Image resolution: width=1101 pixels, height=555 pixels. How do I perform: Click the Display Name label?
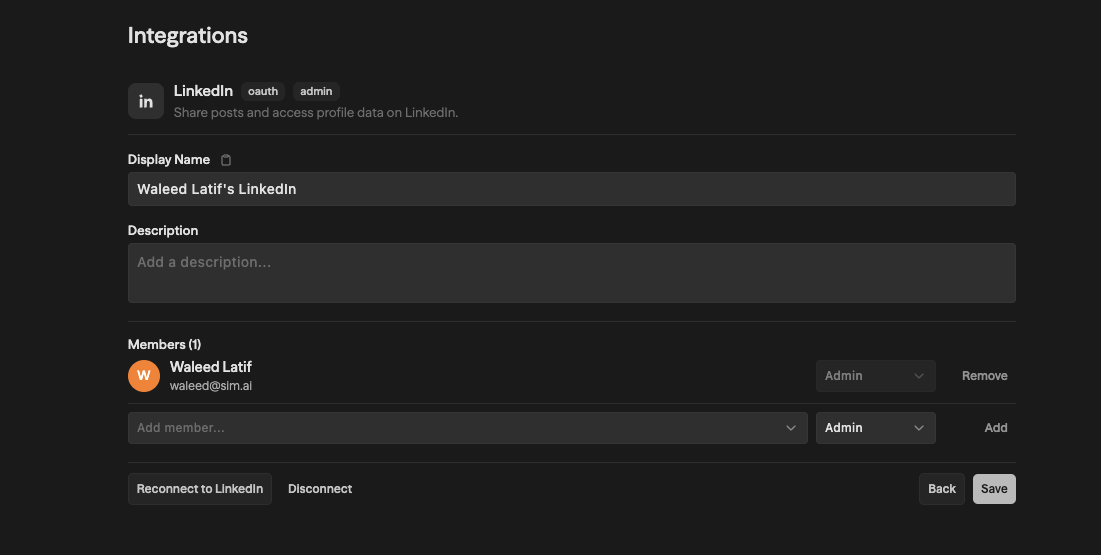[x=169, y=159]
